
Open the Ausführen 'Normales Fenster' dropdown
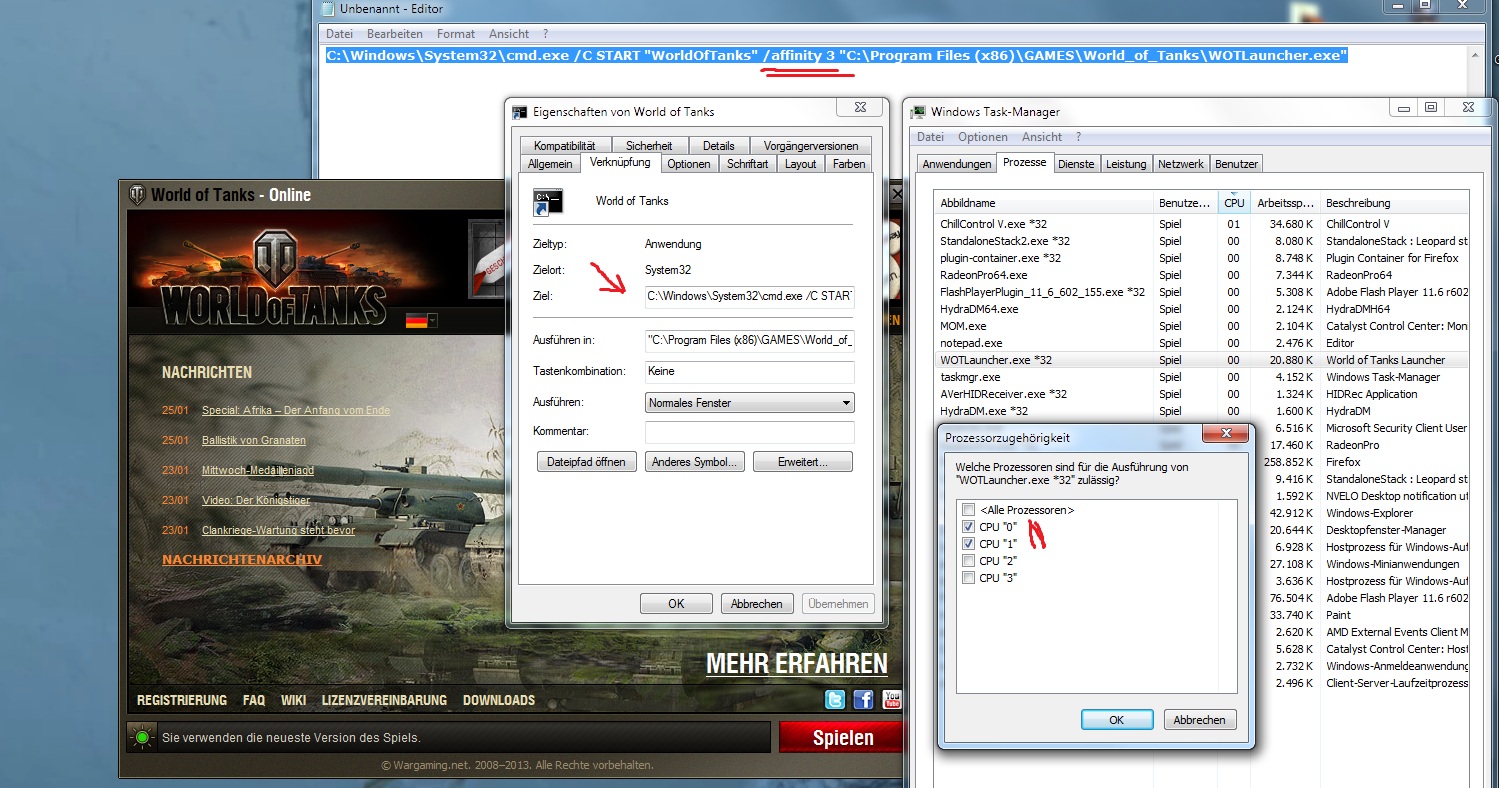(x=750, y=403)
